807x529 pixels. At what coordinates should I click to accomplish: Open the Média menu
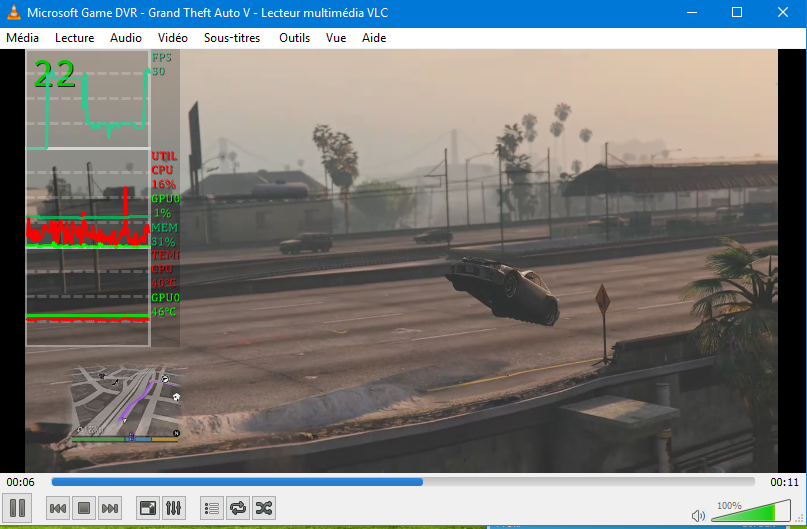point(22,38)
